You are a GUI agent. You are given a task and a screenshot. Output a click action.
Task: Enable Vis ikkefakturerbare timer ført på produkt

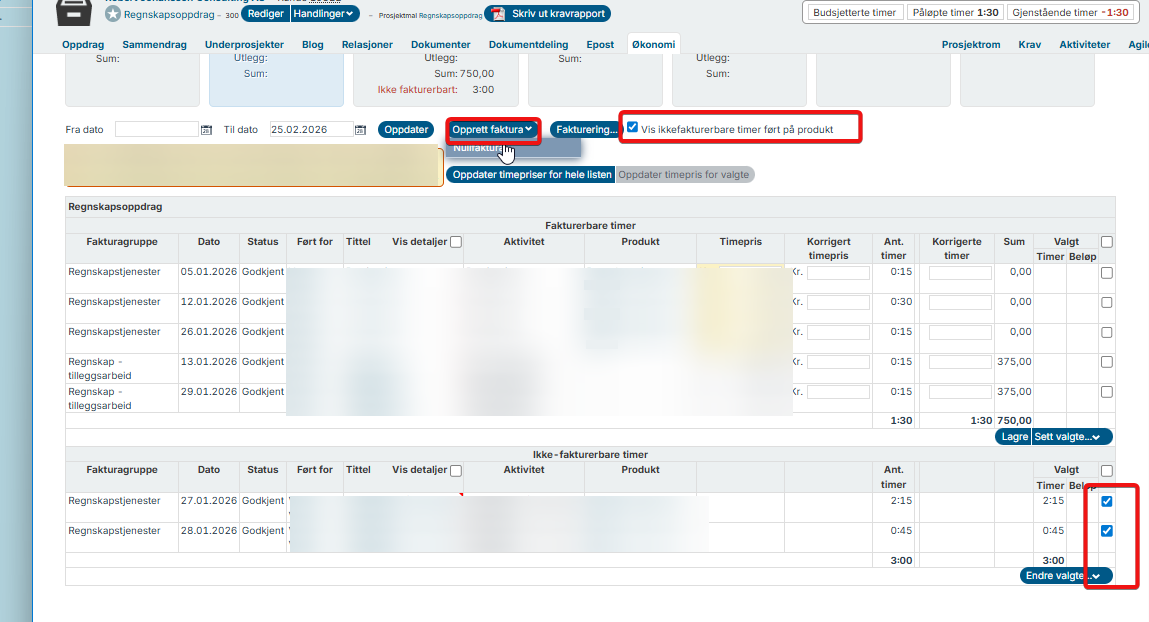click(633, 127)
